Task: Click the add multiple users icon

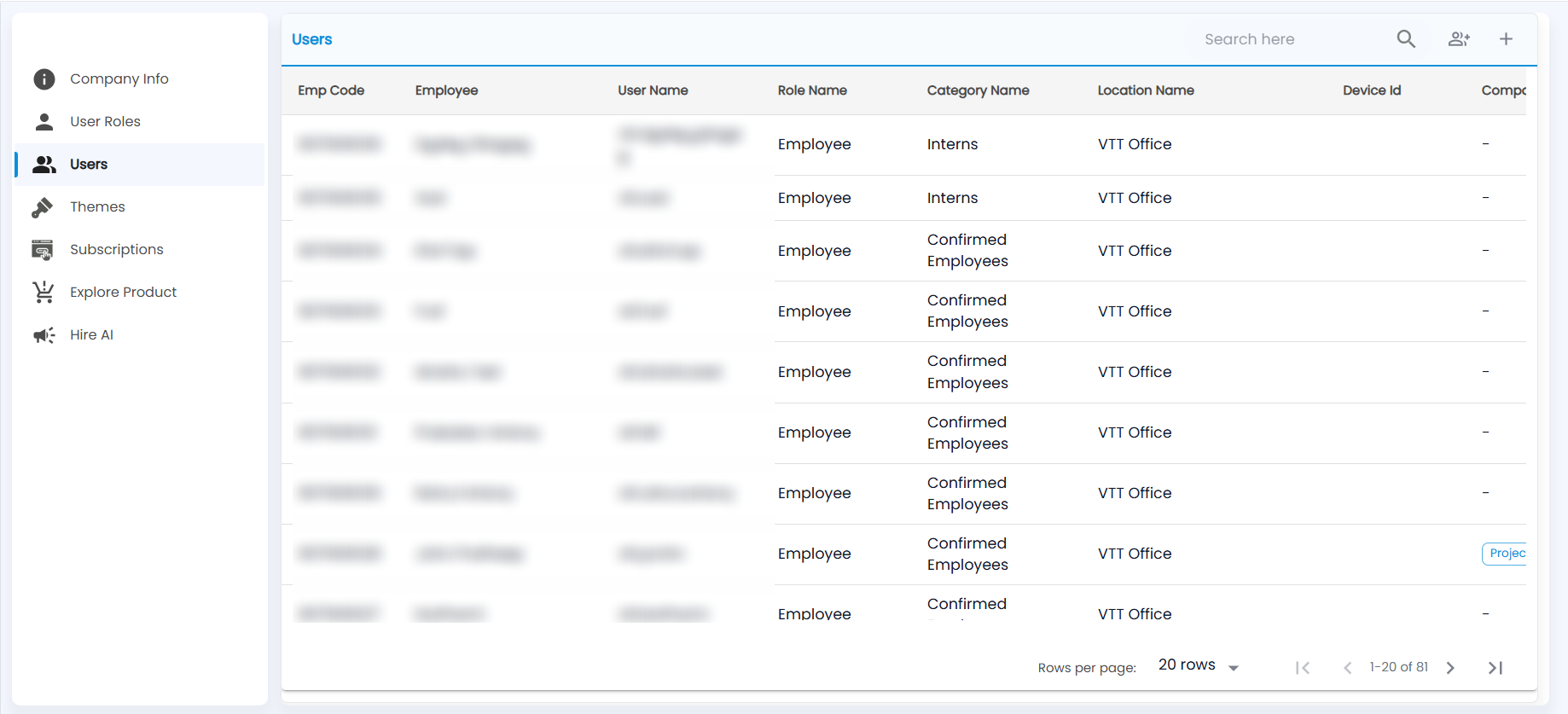Action: [x=1459, y=39]
